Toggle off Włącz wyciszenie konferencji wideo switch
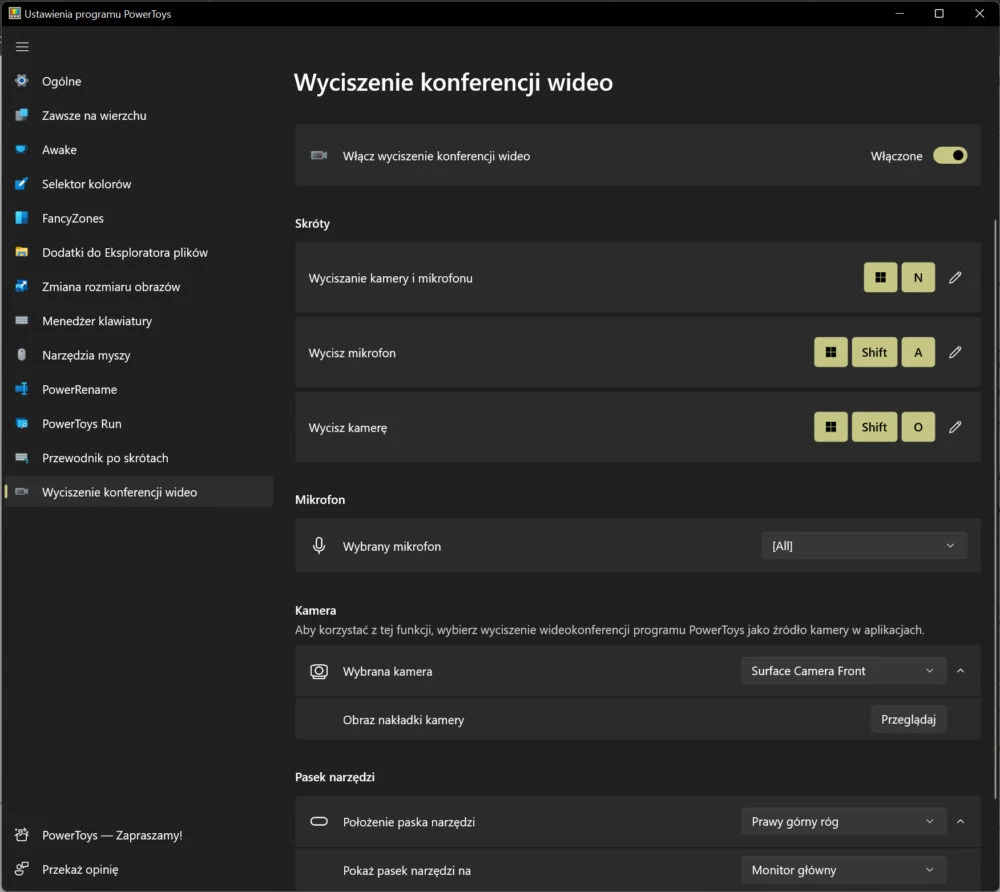 pyautogui.click(x=950, y=156)
